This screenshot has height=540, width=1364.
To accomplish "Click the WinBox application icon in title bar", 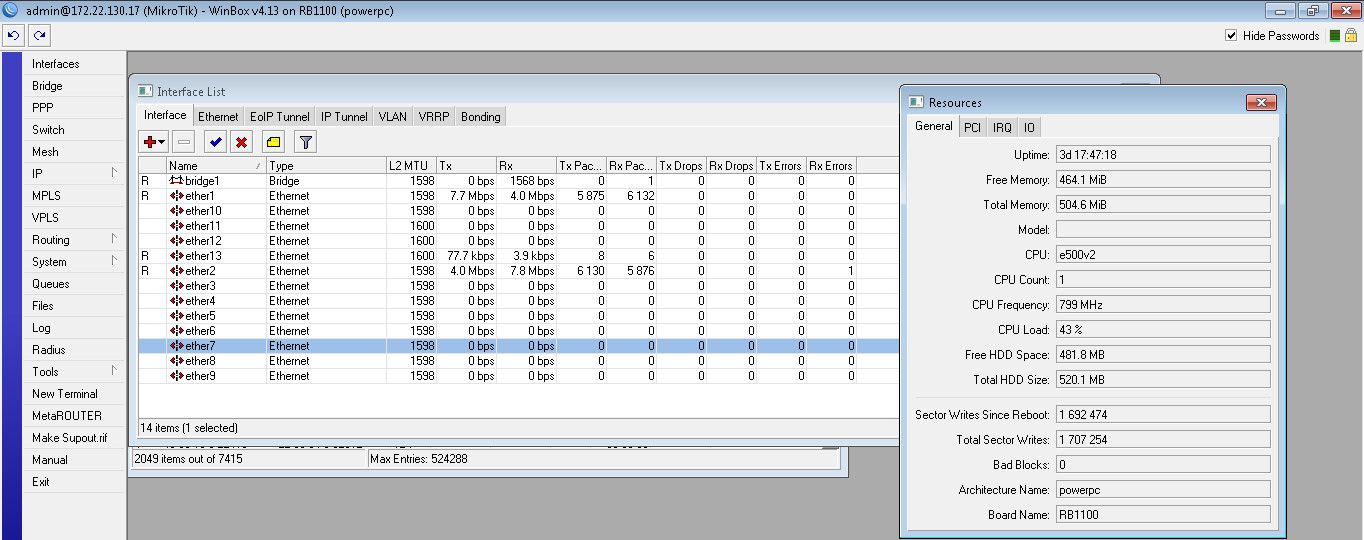I will (10, 10).
